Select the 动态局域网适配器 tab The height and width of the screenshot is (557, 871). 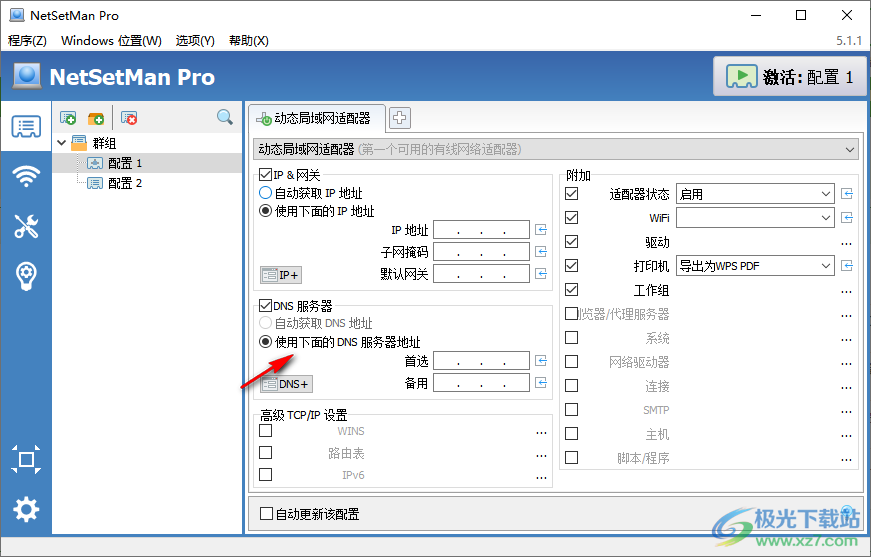(x=317, y=118)
